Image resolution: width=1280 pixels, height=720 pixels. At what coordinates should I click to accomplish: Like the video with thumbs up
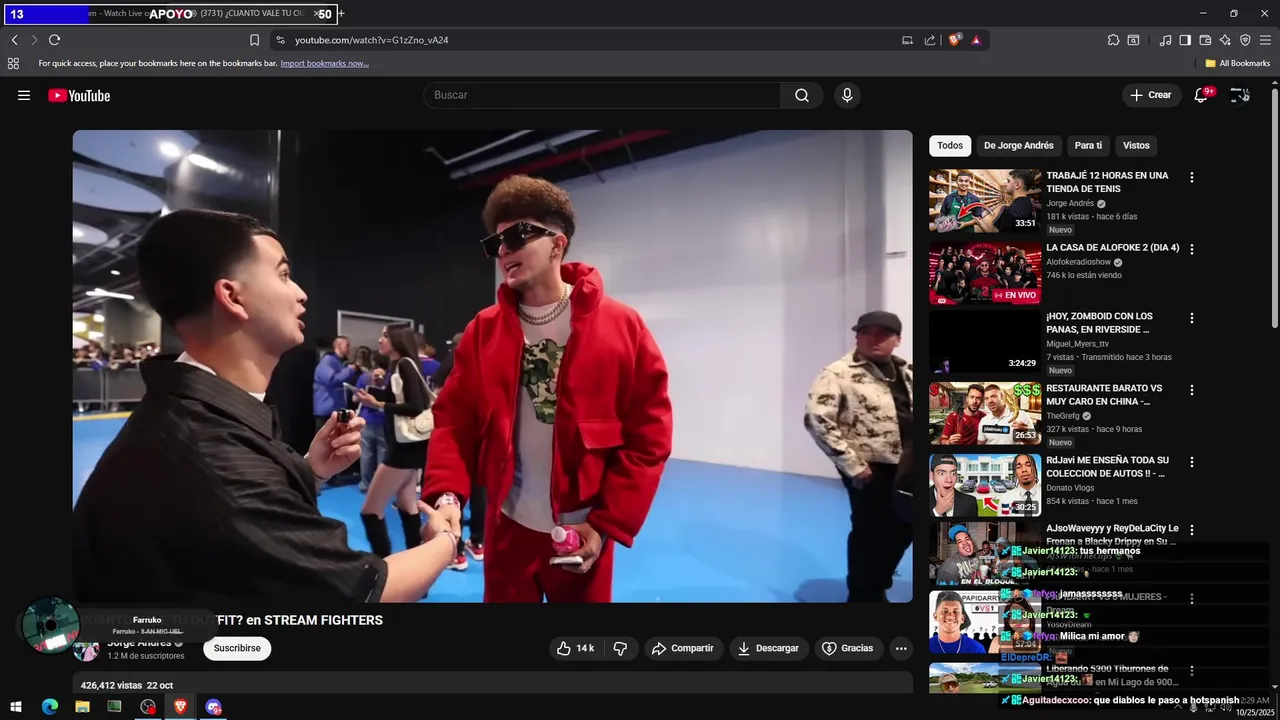coord(575,648)
